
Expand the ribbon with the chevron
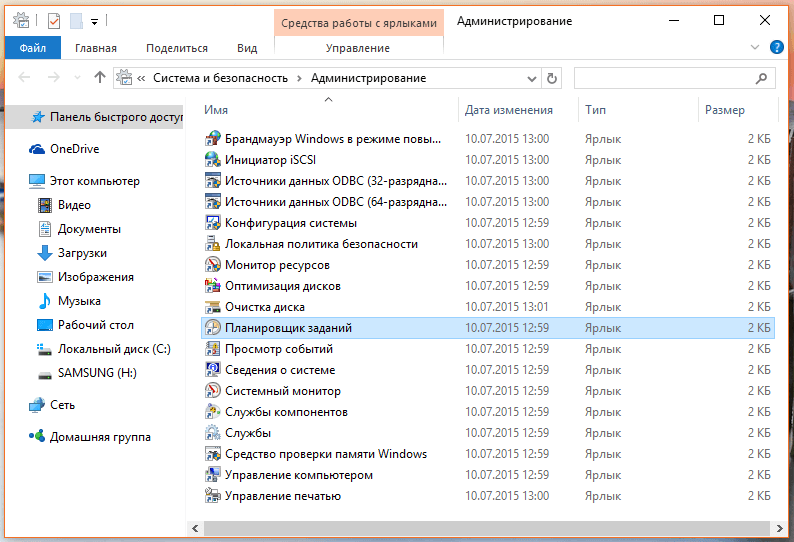tap(755, 47)
